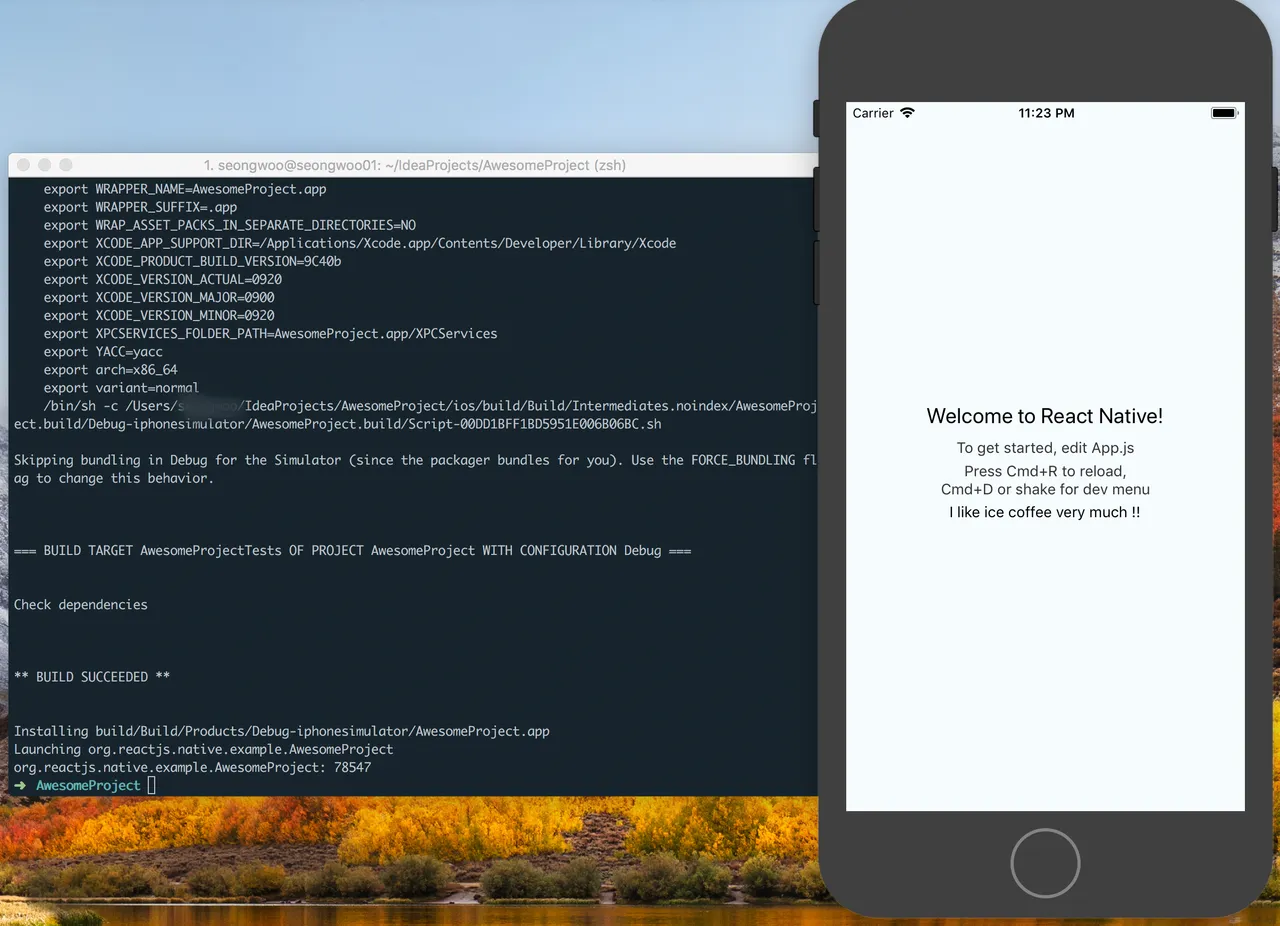Click the XCODE_APP_SUPPORT_DIR export line
The width and height of the screenshot is (1280, 926).
360,243
